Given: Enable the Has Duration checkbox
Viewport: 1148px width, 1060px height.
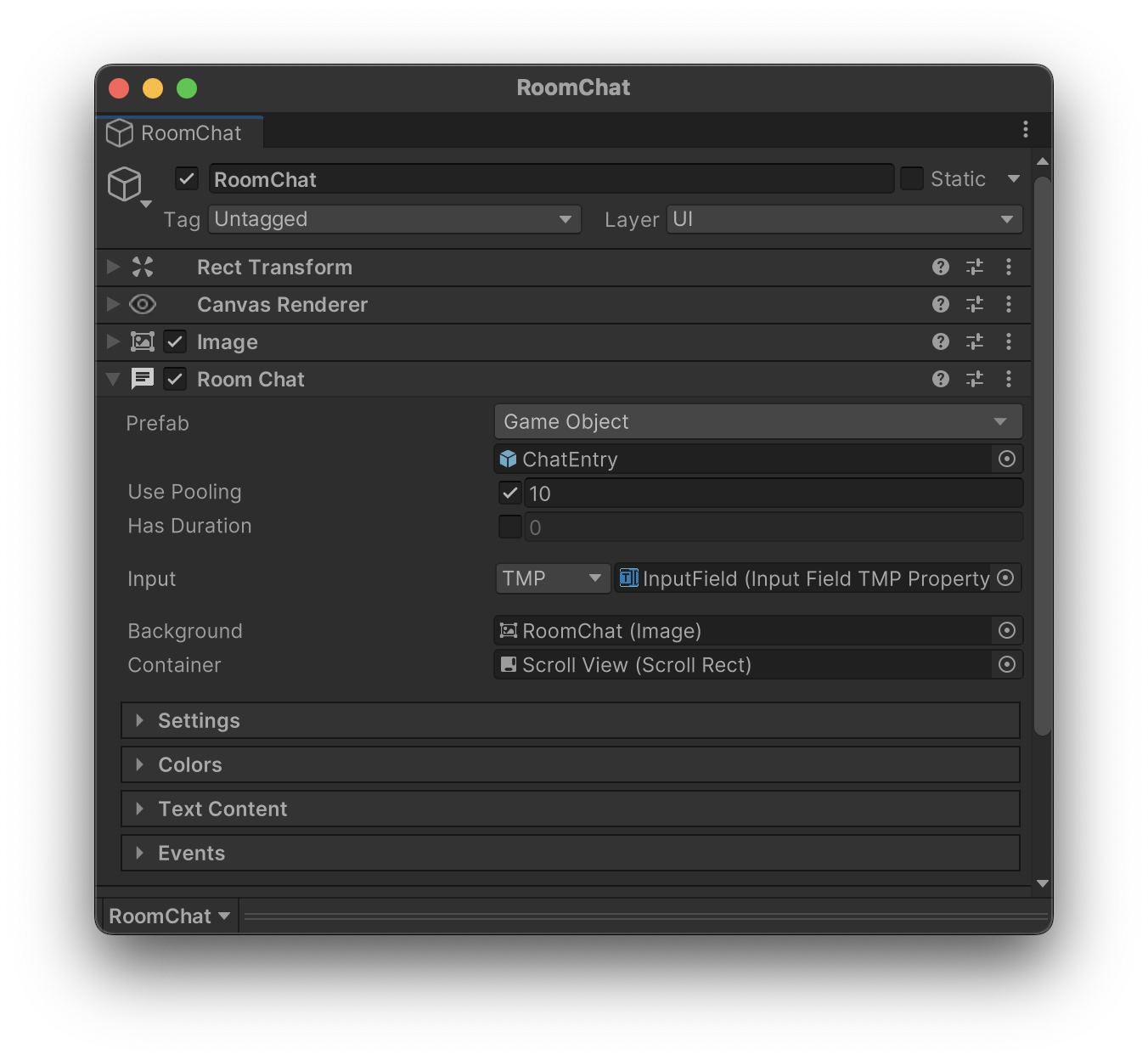Looking at the screenshot, I should tap(509, 527).
